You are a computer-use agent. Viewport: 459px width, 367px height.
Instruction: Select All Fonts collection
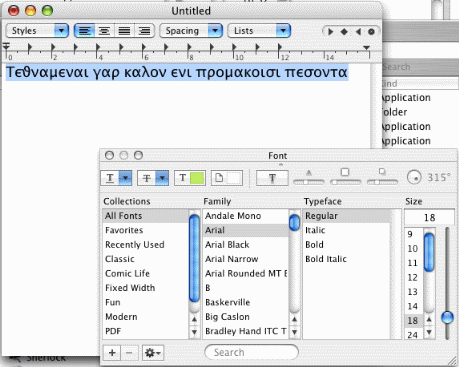coord(146,216)
